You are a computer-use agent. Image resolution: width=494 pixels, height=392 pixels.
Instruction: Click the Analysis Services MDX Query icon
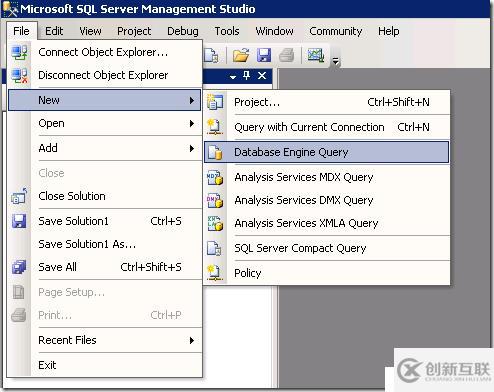215,177
